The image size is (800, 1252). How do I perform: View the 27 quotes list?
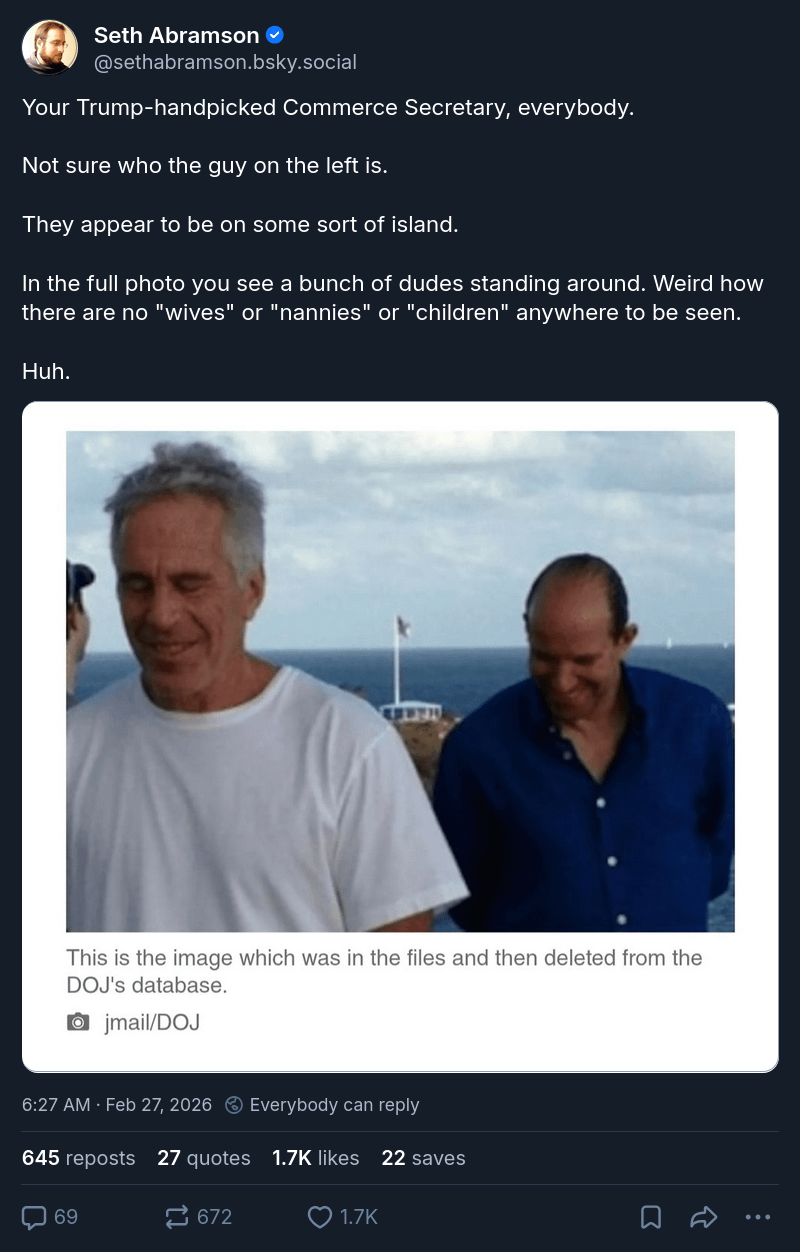point(204,1158)
